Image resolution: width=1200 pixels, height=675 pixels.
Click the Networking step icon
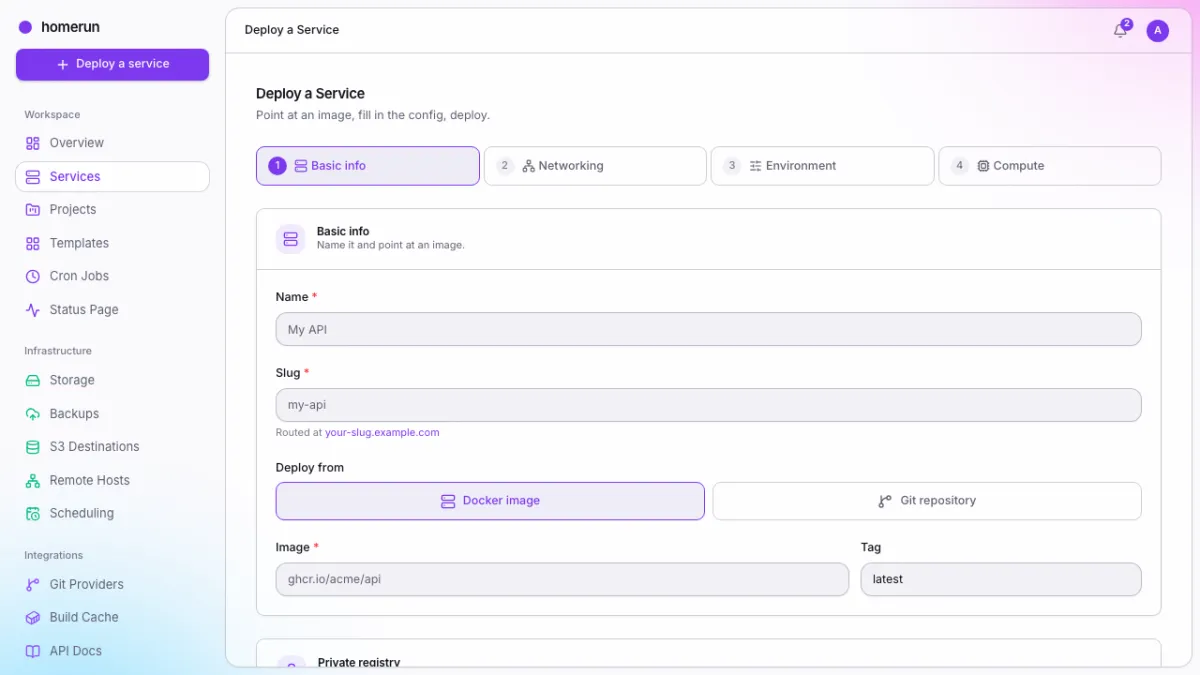[x=529, y=166]
